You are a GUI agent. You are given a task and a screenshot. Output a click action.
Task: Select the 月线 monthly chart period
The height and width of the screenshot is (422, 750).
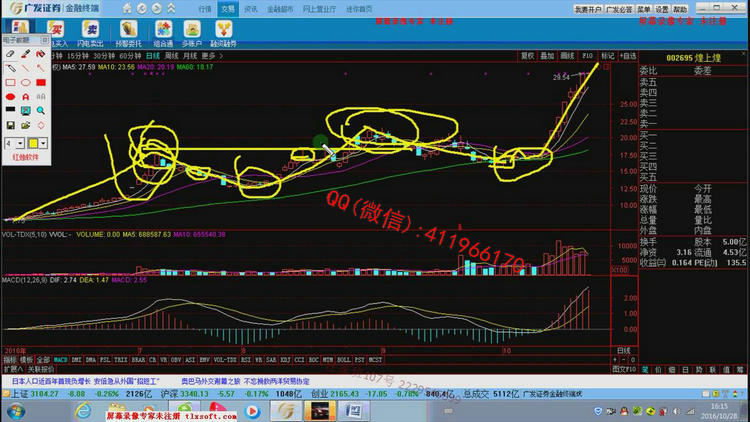(190, 56)
